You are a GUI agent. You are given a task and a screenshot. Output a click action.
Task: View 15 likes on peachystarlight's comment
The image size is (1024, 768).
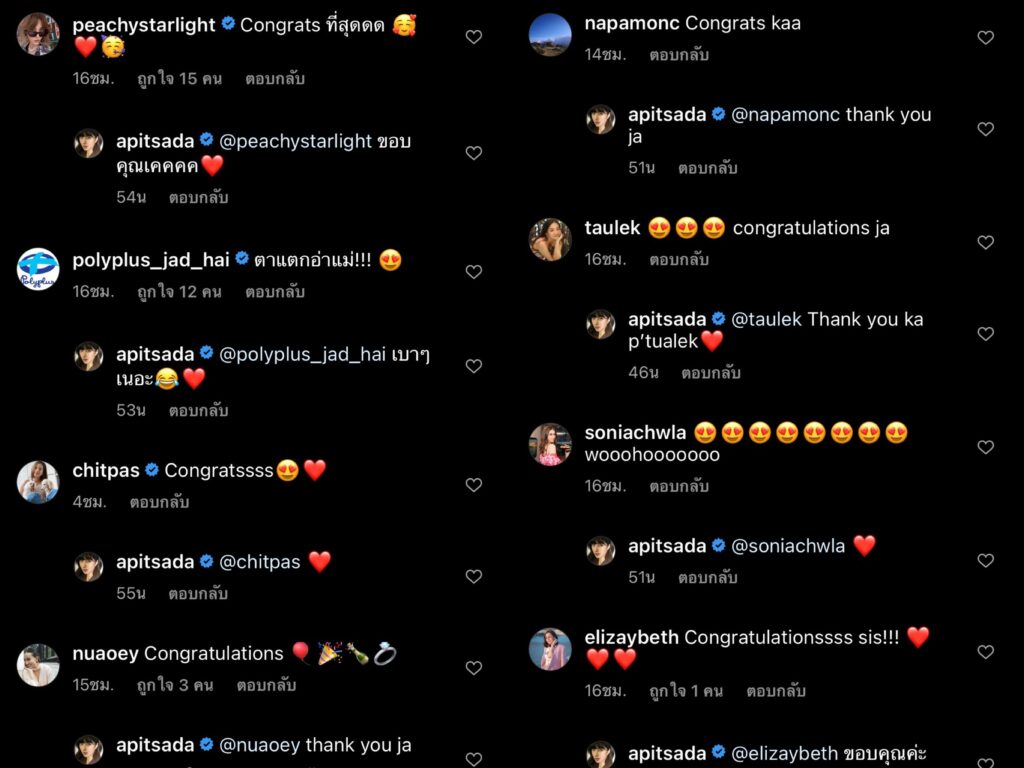[x=180, y=79]
